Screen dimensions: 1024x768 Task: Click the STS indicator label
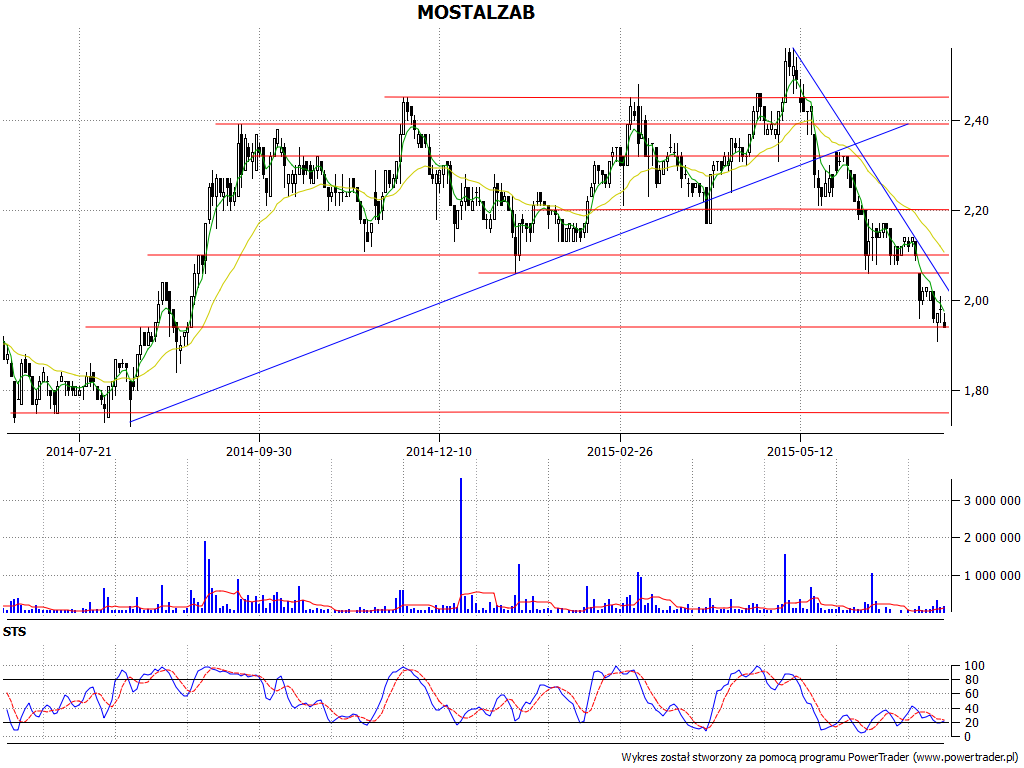click(14, 632)
